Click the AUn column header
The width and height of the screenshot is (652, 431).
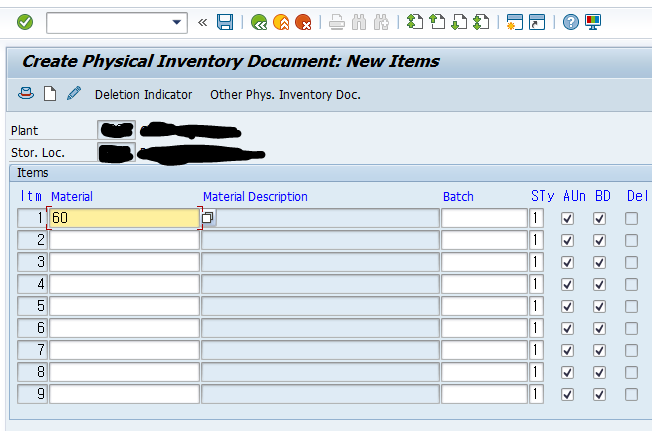(574, 196)
